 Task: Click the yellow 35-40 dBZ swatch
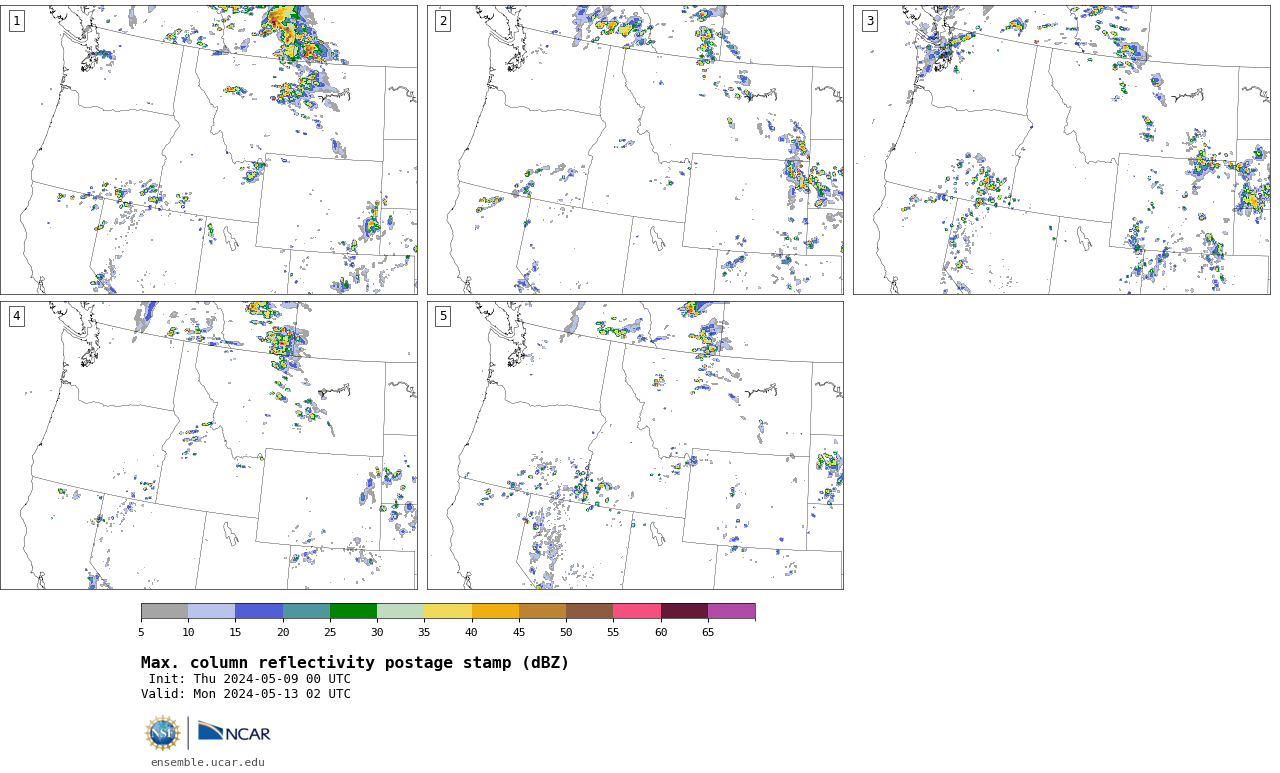pos(448,611)
